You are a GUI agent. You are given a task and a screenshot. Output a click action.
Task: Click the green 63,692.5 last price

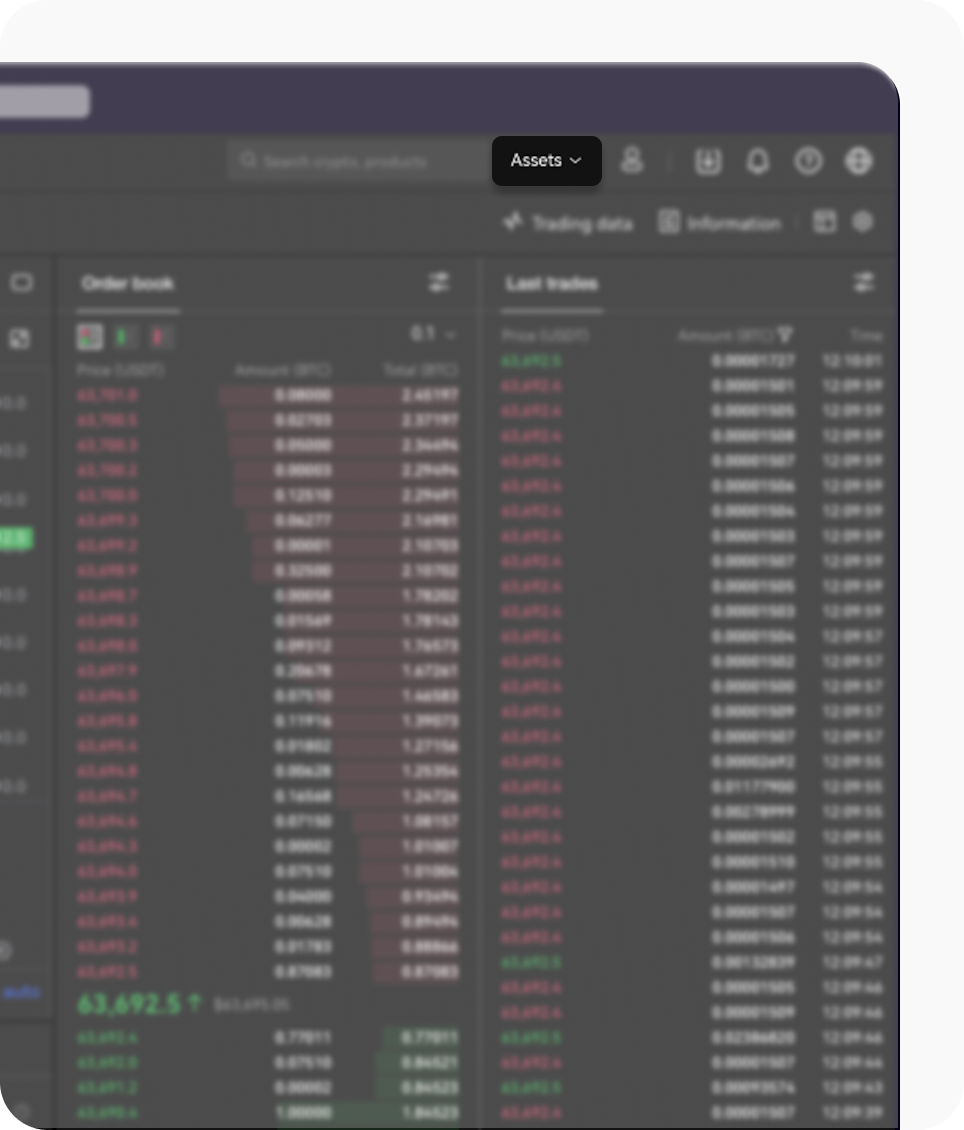[130, 1004]
